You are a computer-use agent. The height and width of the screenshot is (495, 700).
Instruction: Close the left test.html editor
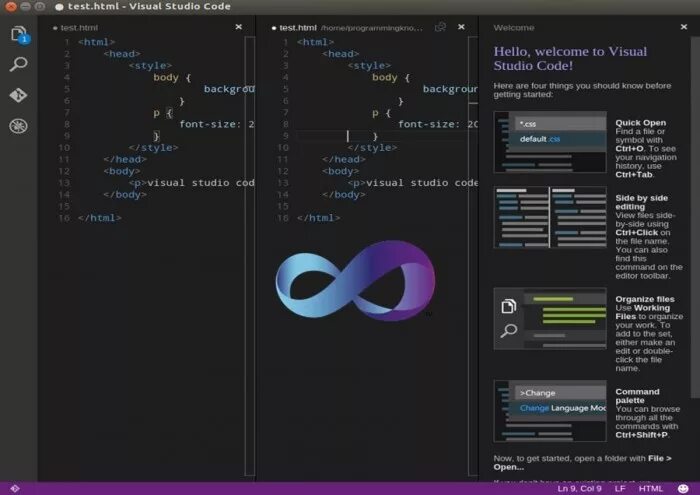click(x=239, y=27)
